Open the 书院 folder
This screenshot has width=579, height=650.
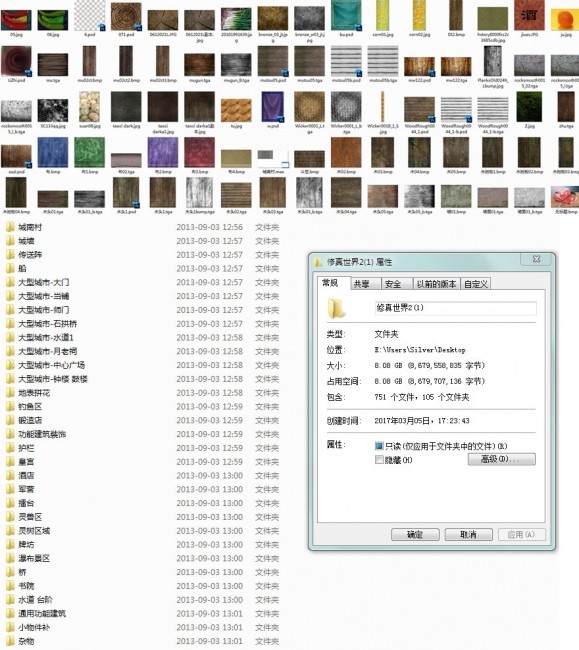[x=26, y=586]
